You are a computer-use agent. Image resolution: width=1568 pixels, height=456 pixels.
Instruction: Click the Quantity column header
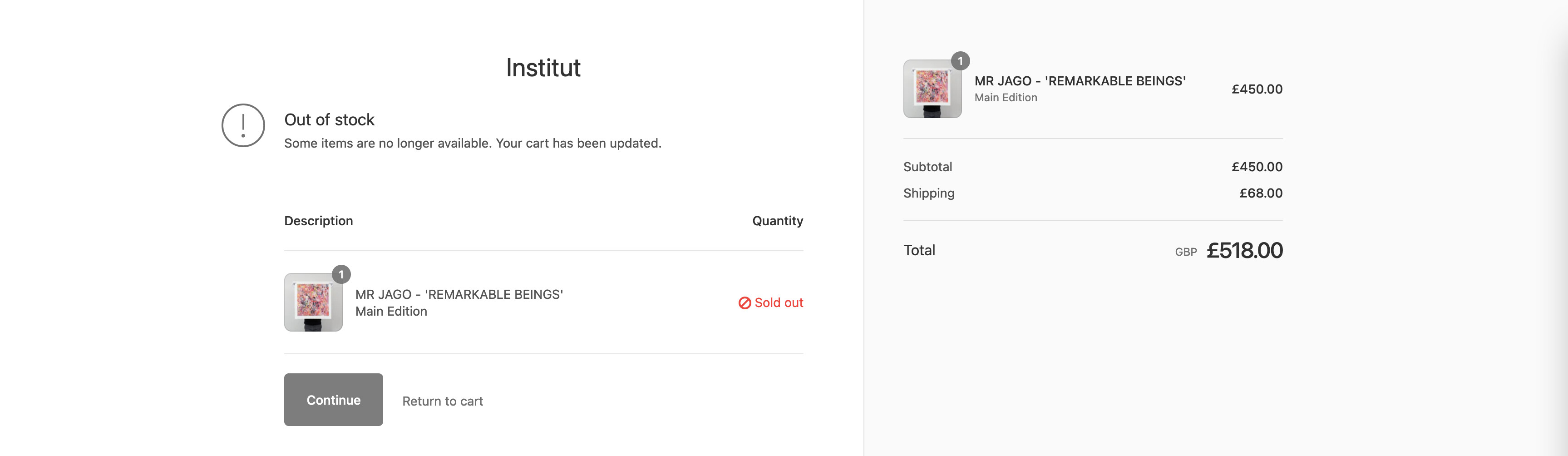[x=777, y=221]
